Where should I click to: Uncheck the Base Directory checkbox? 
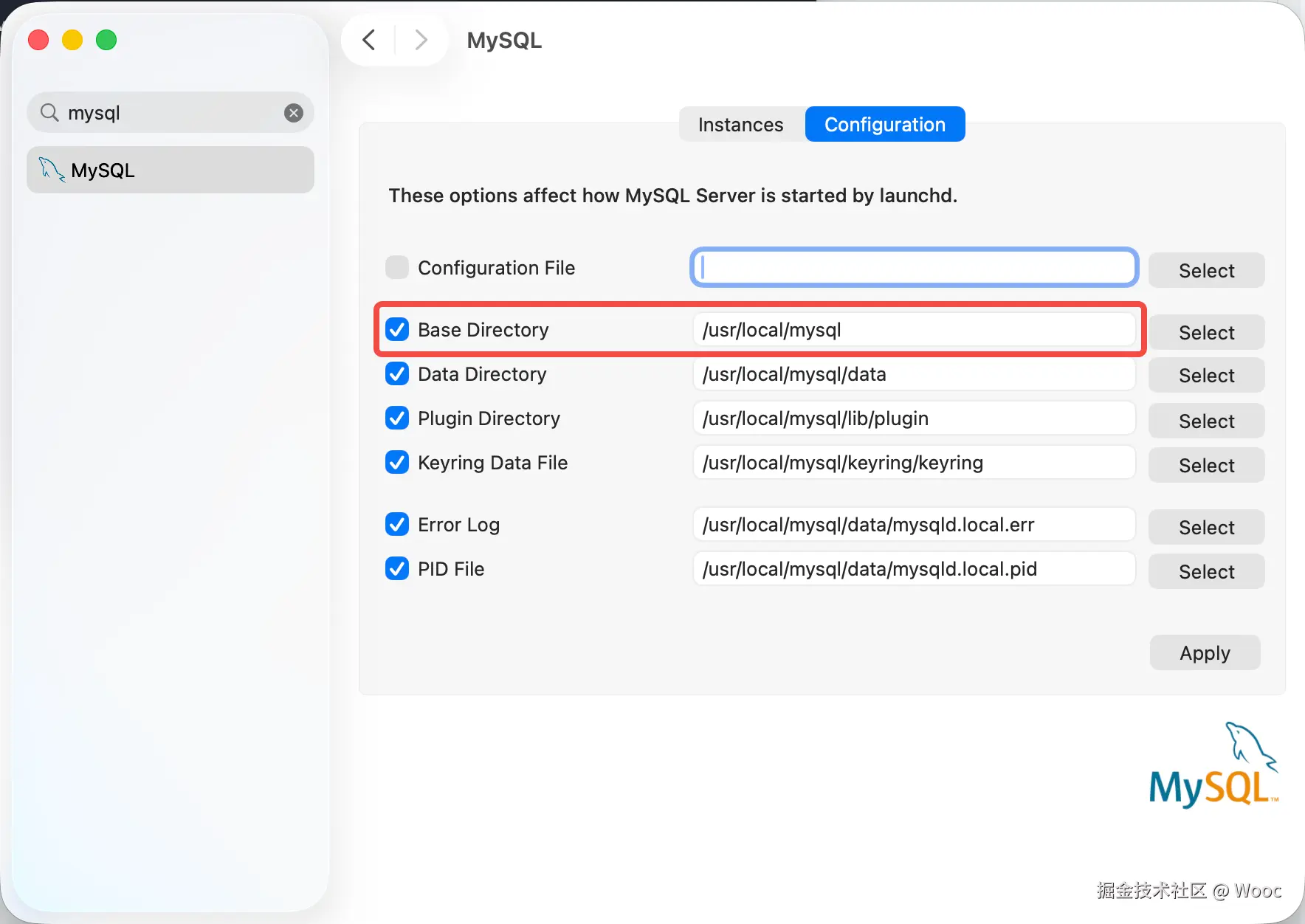pos(397,329)
